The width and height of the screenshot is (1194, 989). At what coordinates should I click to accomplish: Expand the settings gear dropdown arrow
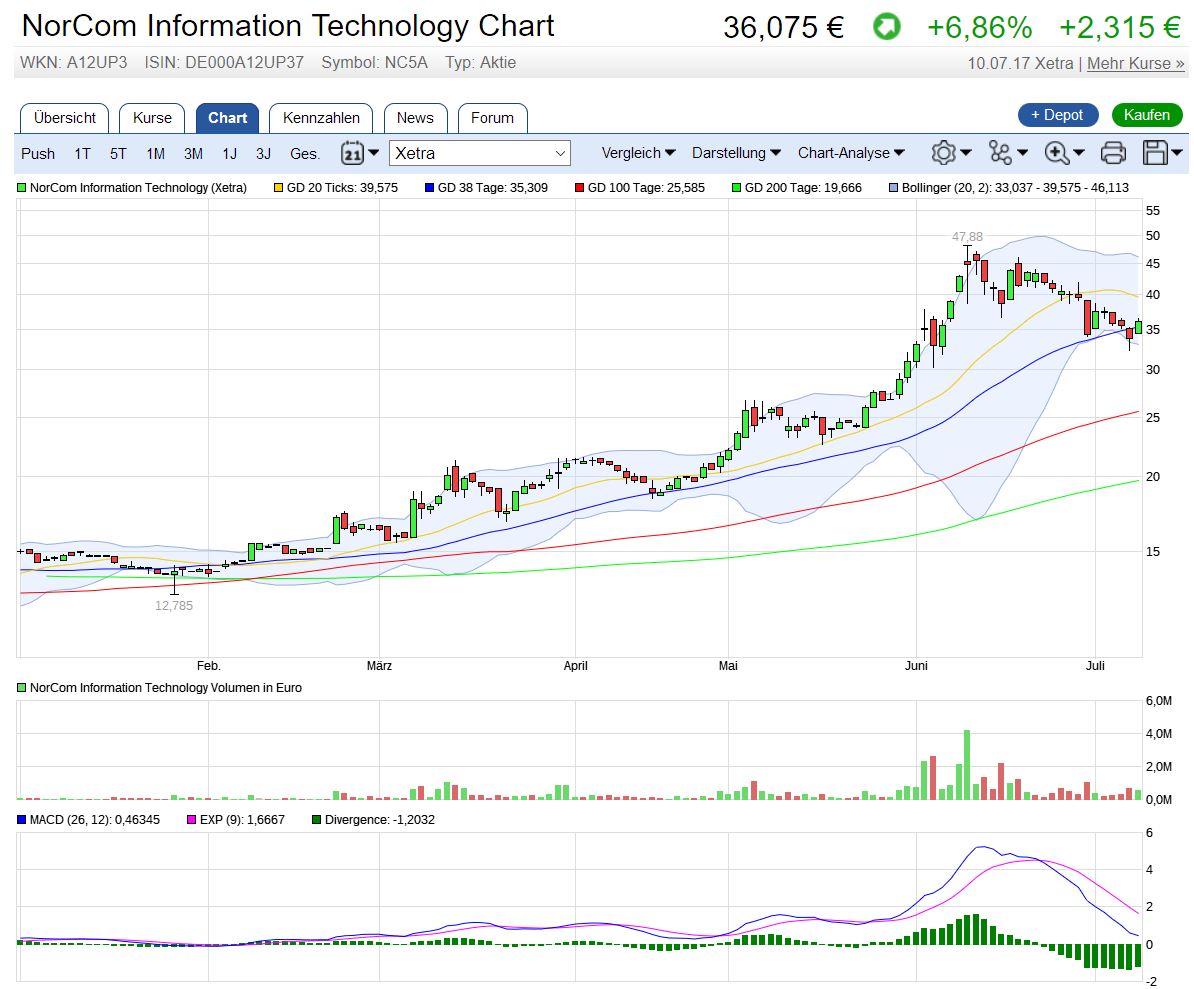click(x=966, y=153)
